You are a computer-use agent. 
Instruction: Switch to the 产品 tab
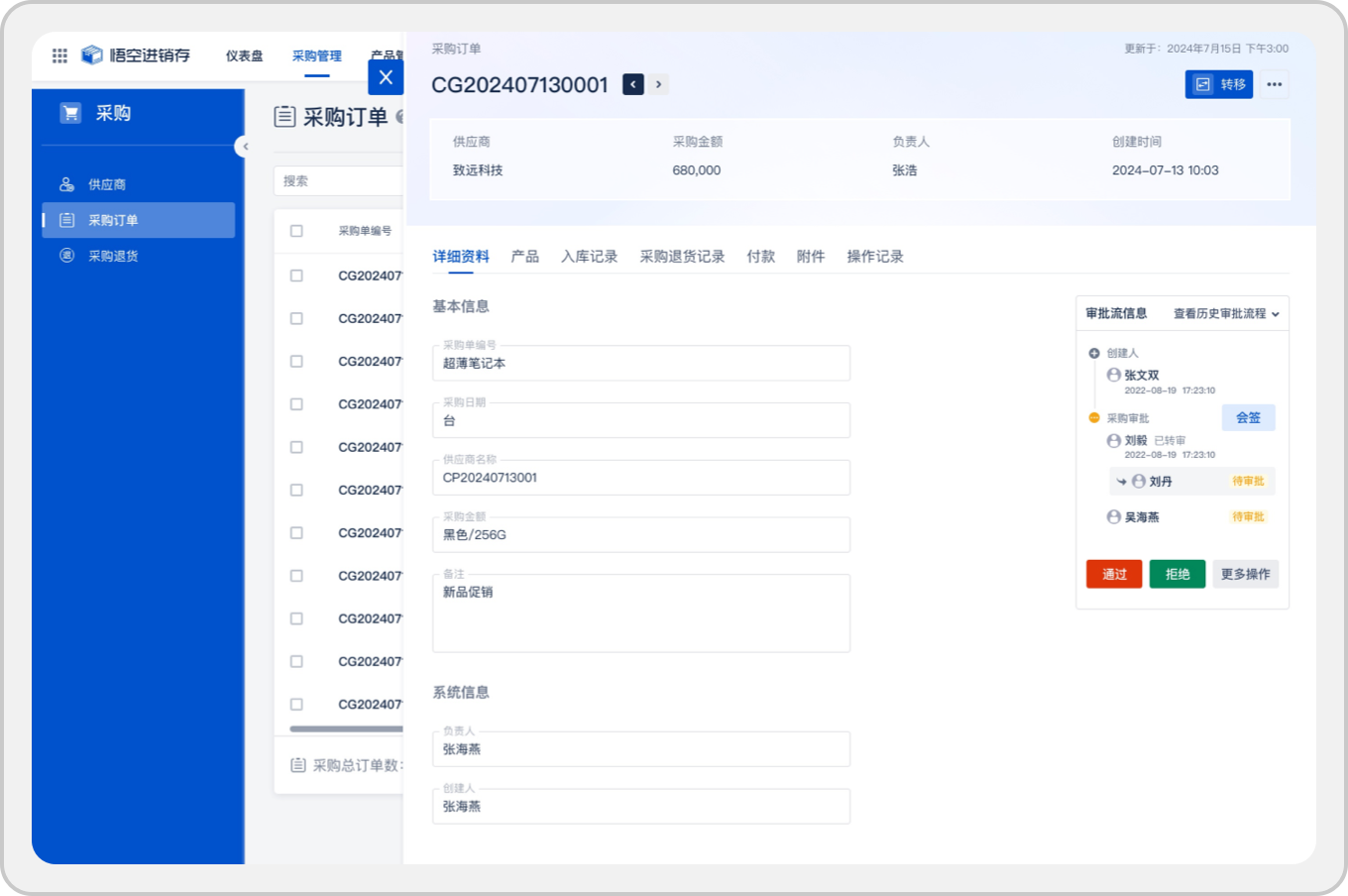(x=525, y=257)
